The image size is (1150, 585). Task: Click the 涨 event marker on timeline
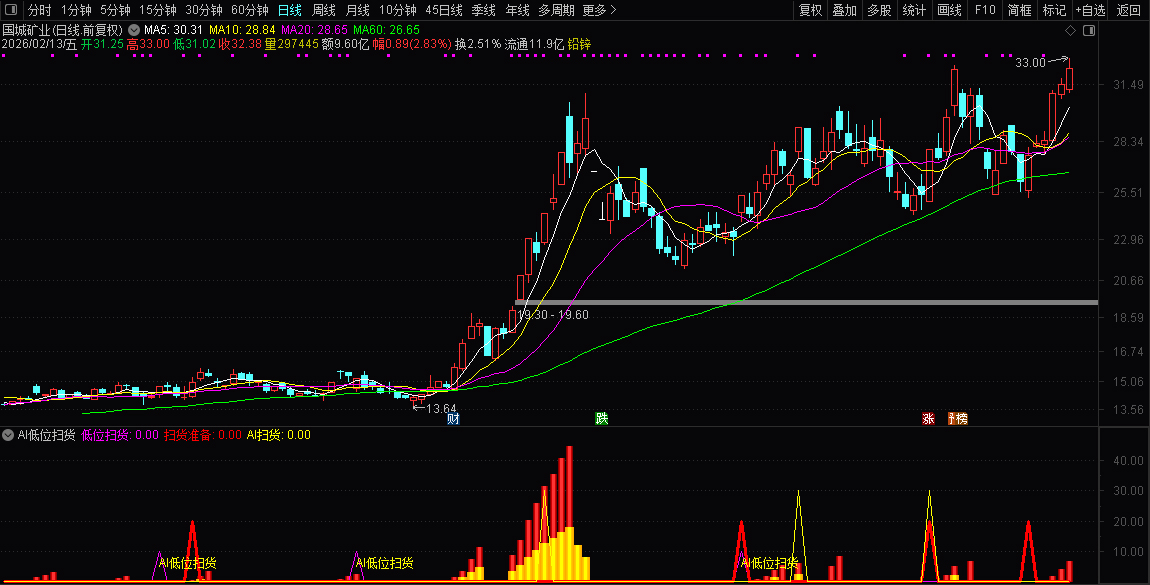[929, 419]
